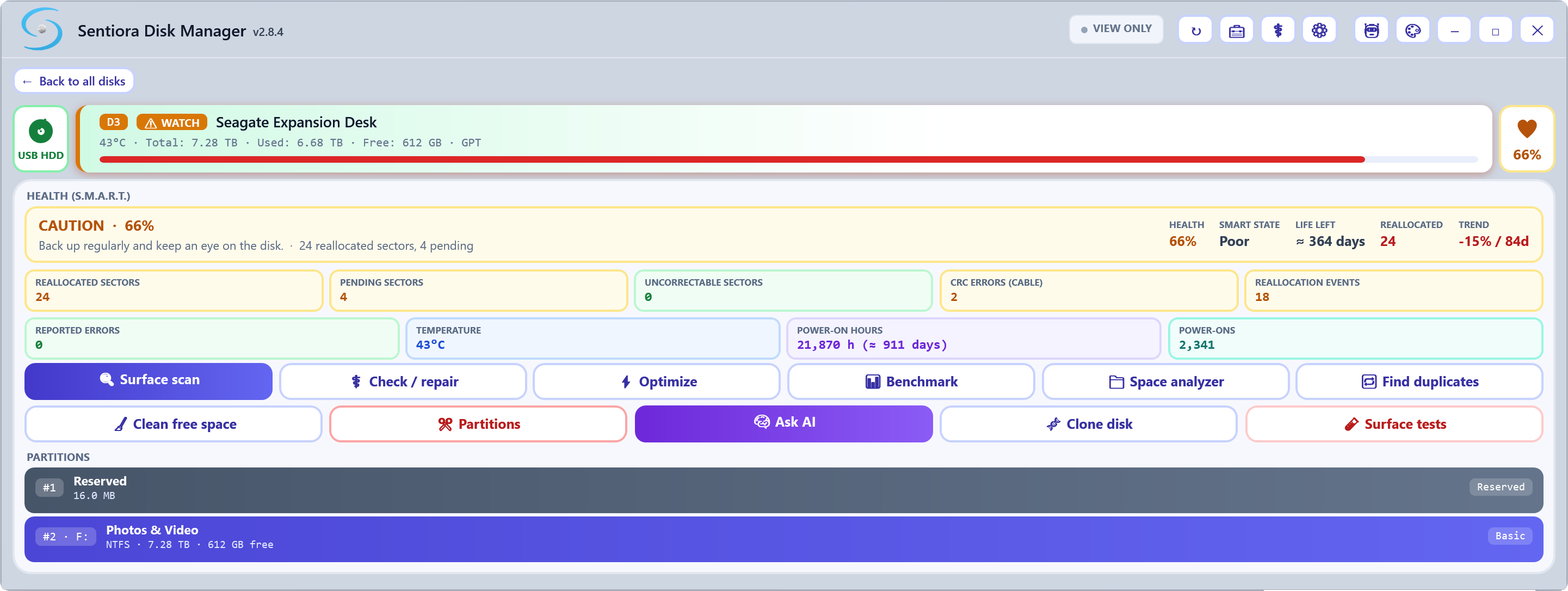Click the Temperature 43°C card
This screenshot has width=1568, height=591.
592,338
